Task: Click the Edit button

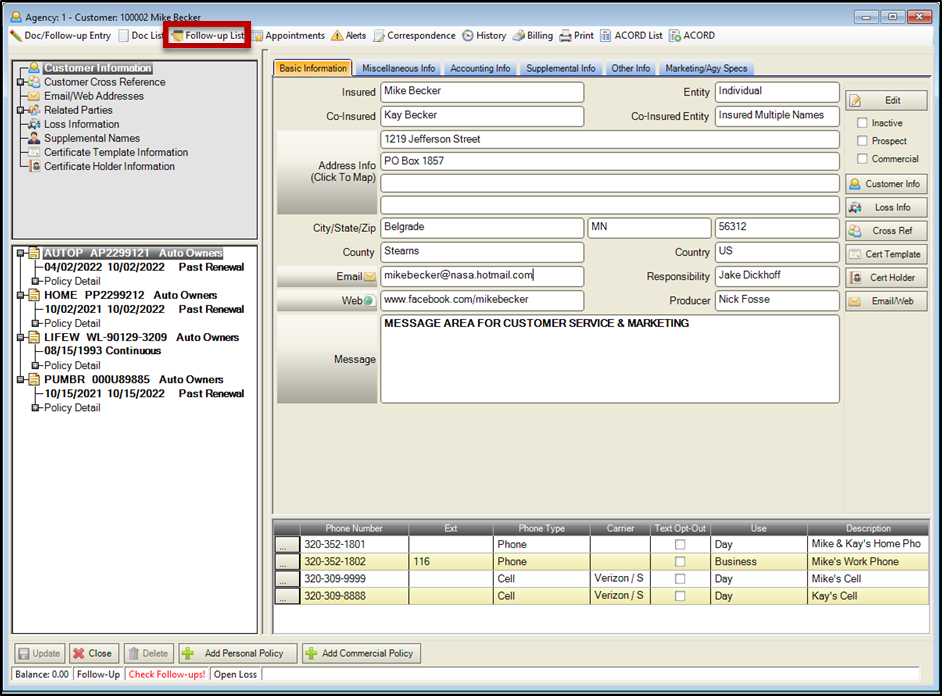Action: pyautogui.click(x=886, y=100)
